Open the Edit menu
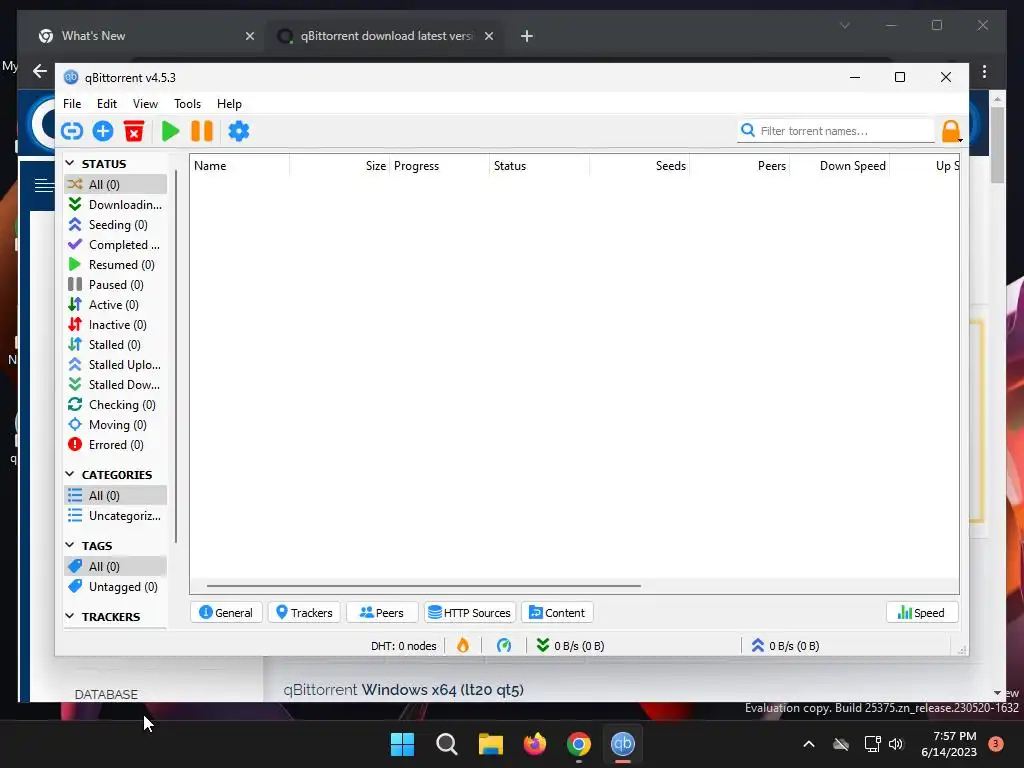The height and width of the screenshot is (768, 1024). click(x=106, y=104)
